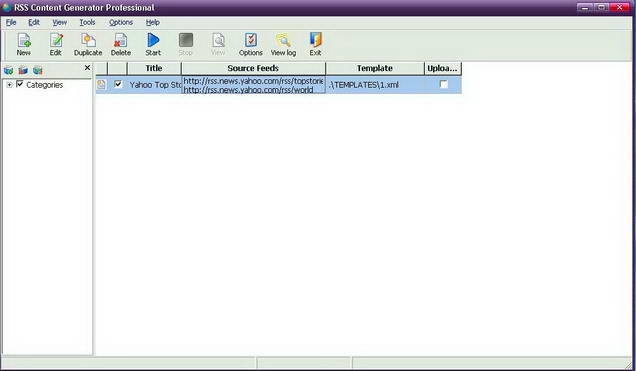Enable the Upload checkbox for Yahoo row
The width and height of the screenshot is (636, 371).
[444, 84]
